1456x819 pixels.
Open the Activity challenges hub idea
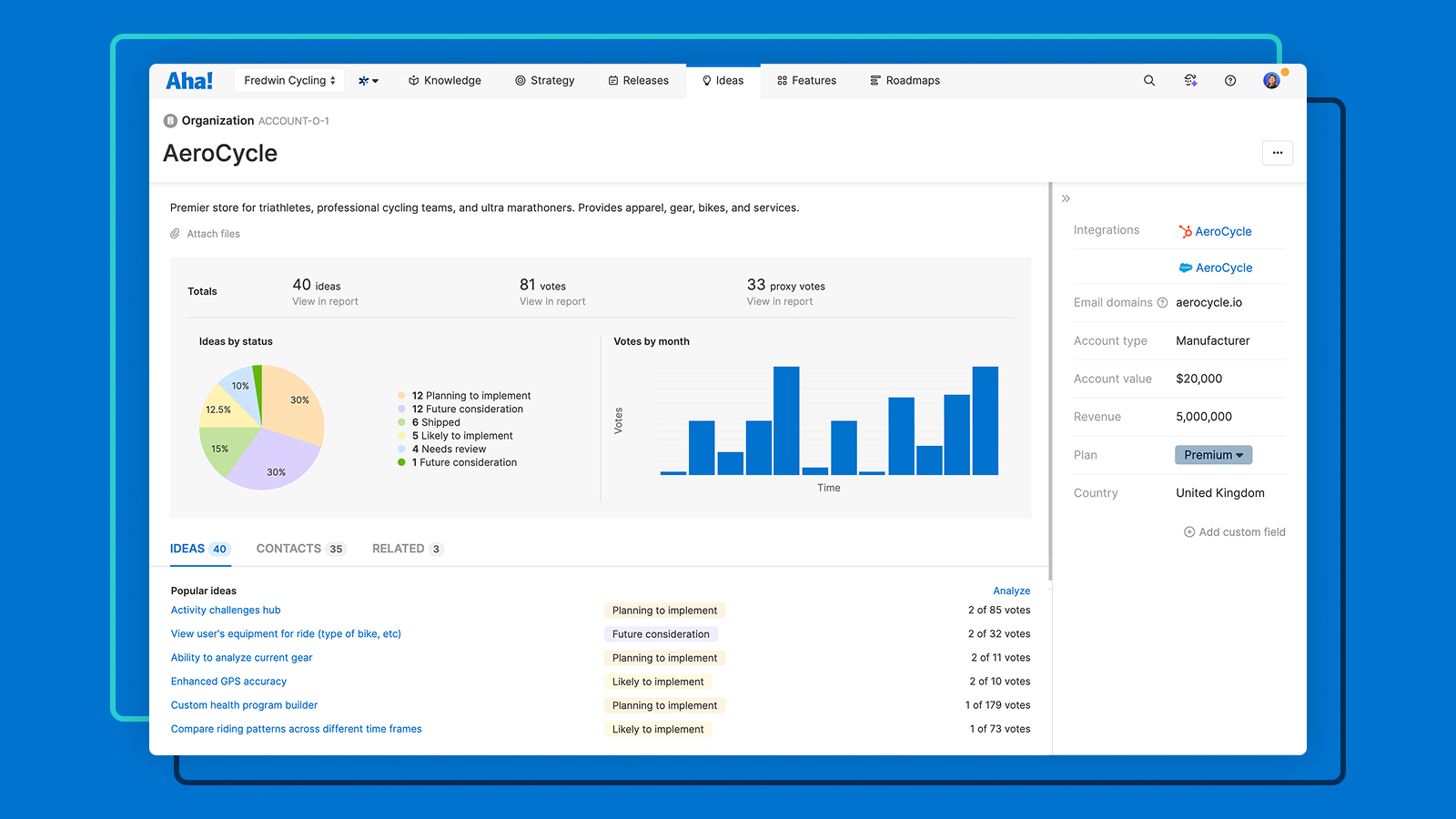tap(226, 611)
